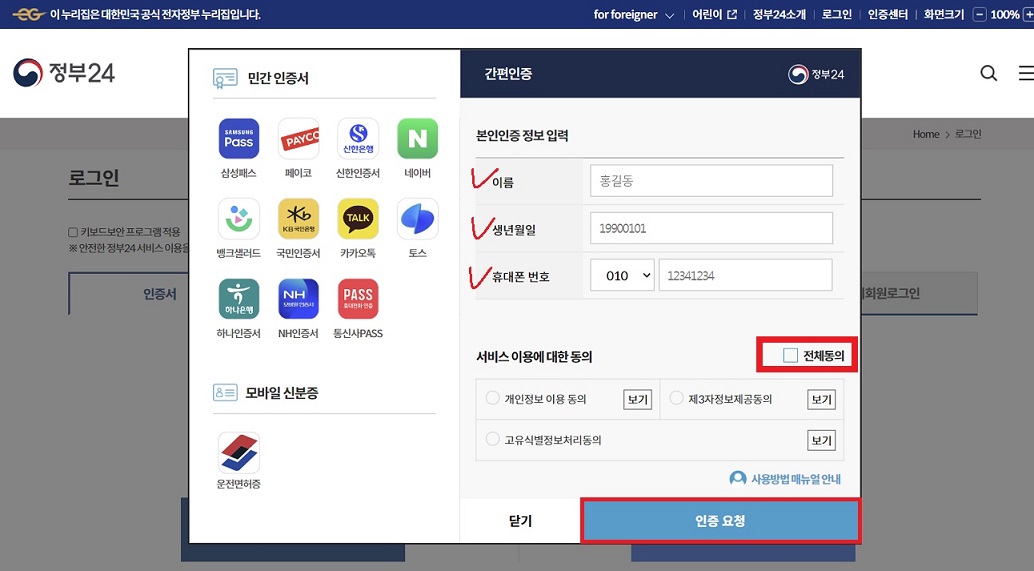Open the 사용방법 매뉴얼 안내 link
Viewport: 1034px width, 571px height.
coord(785,479)
